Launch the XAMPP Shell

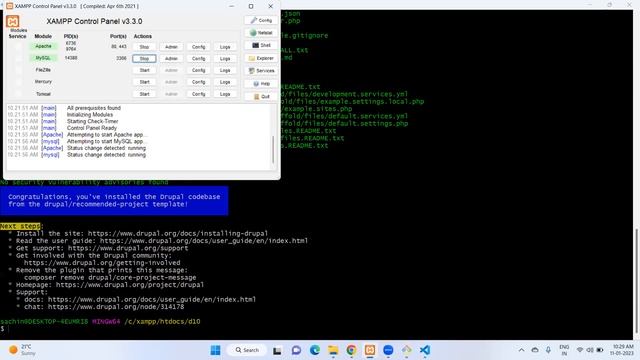pyautogui.click(x=261, y=45)
